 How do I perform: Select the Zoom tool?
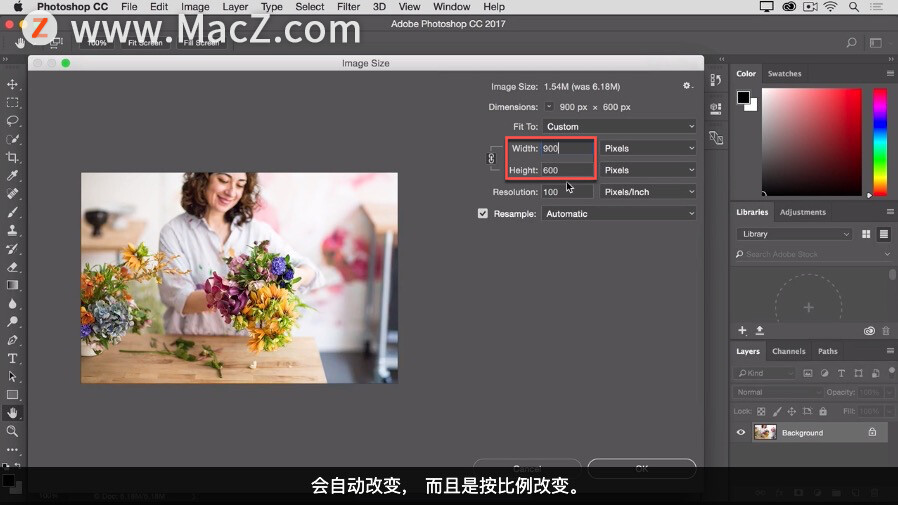point(12,431)
